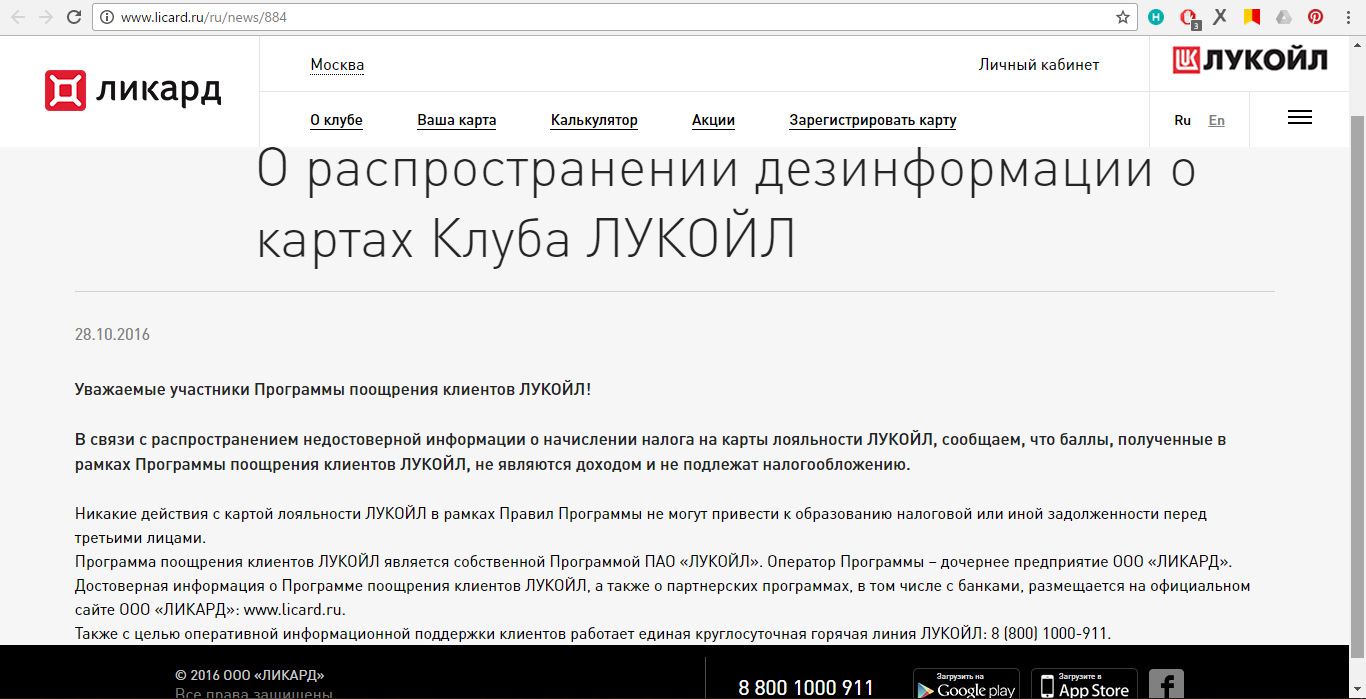Open the Facebook icon in footer
Image resolution: width=1366 pixels, height=699 pixels.
[x=1166, y=684]
